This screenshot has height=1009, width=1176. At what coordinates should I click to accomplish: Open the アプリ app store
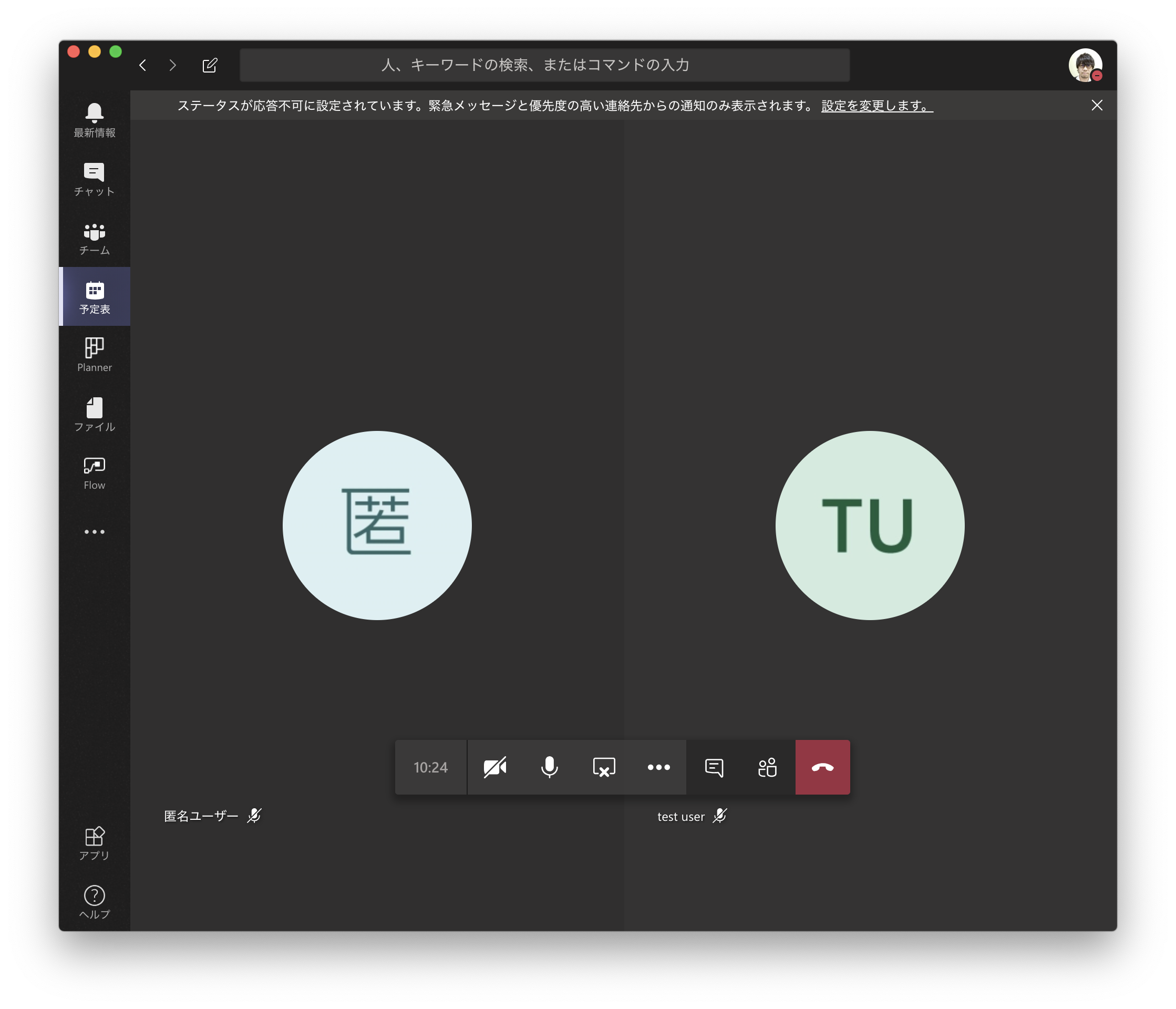click(94, 843)
